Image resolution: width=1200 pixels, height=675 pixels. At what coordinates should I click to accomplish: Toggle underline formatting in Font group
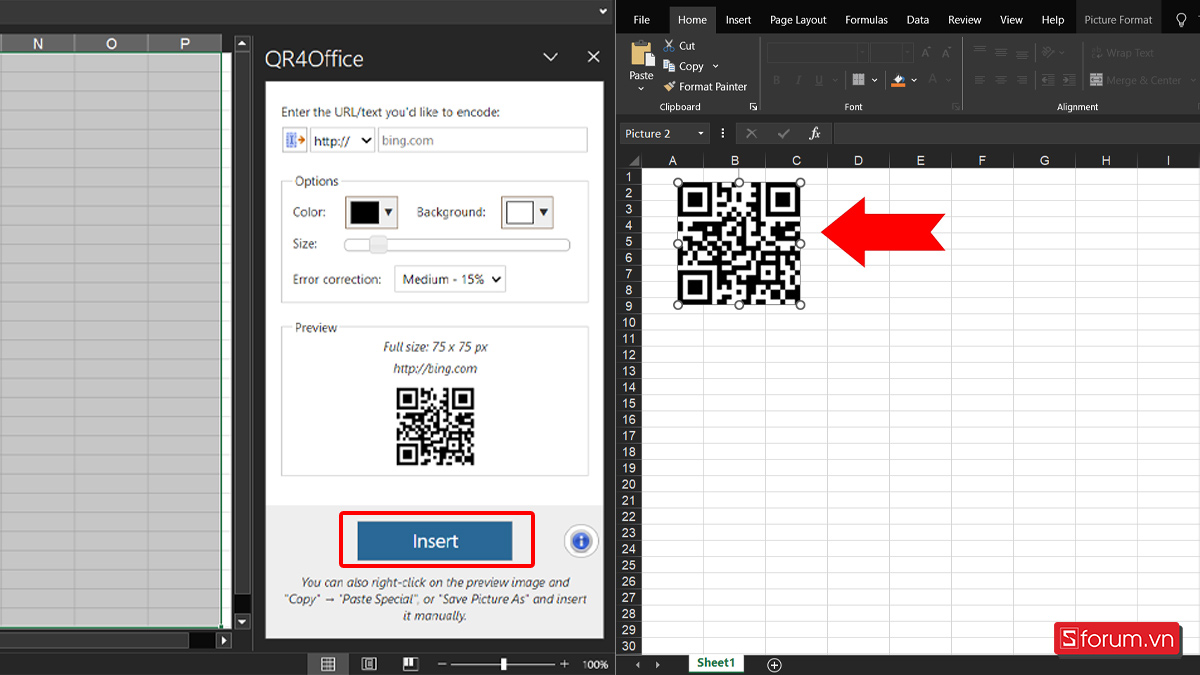817,79
